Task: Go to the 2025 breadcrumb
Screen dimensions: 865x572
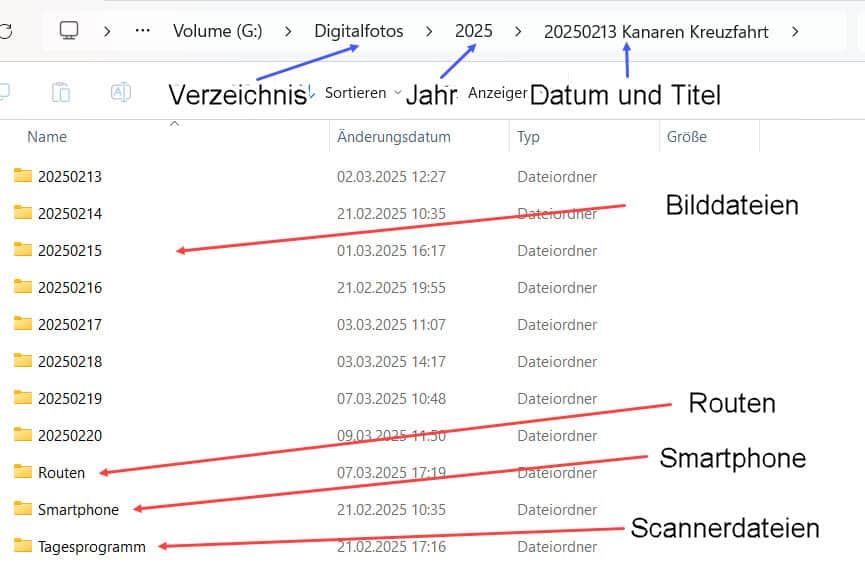Action: 473,31
